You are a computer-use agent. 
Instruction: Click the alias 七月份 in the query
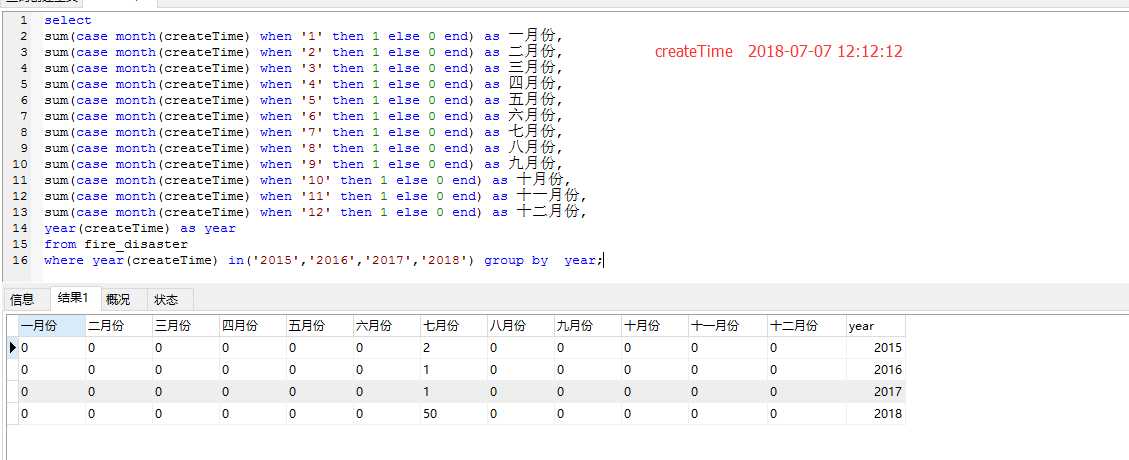point(533,132)
